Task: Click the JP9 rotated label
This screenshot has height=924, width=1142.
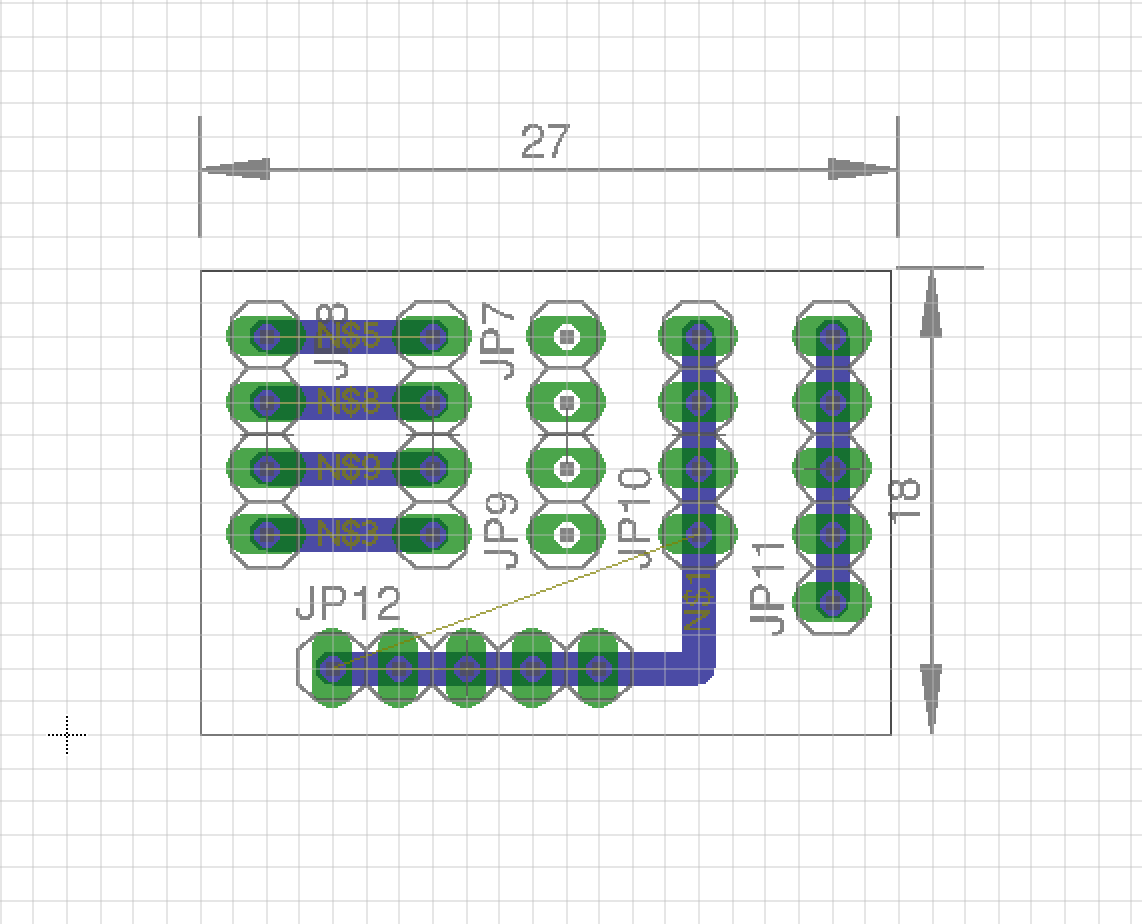Action: tap(502, 531)
